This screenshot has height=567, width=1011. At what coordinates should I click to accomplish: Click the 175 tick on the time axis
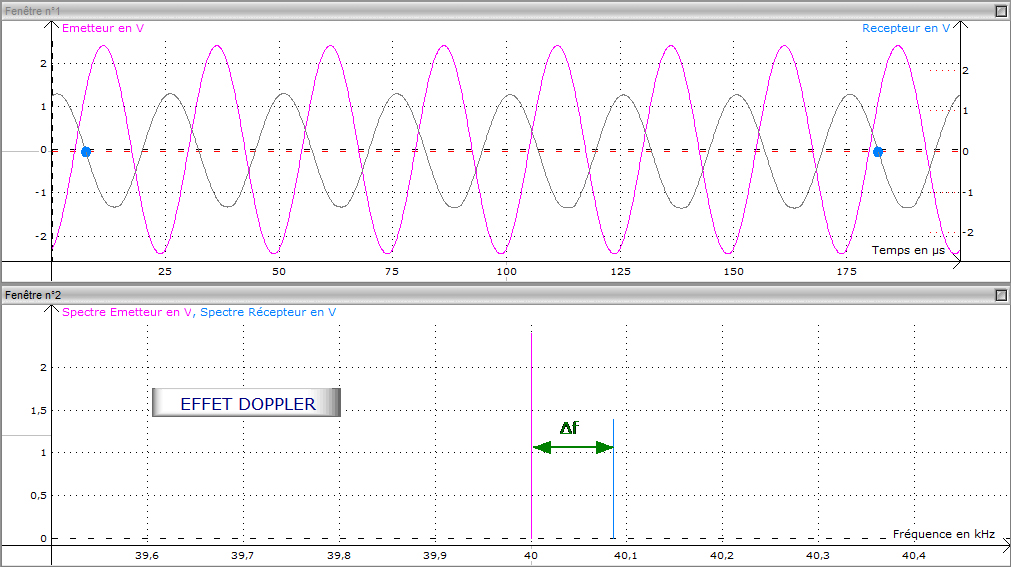(847, 272)
